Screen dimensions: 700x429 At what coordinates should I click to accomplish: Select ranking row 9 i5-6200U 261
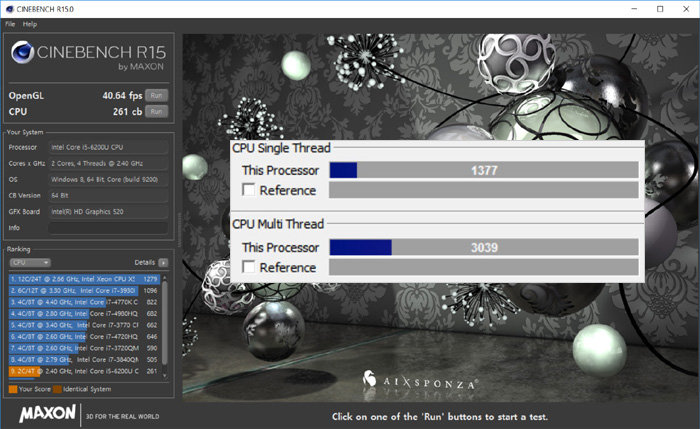click(x=84, y=371)
